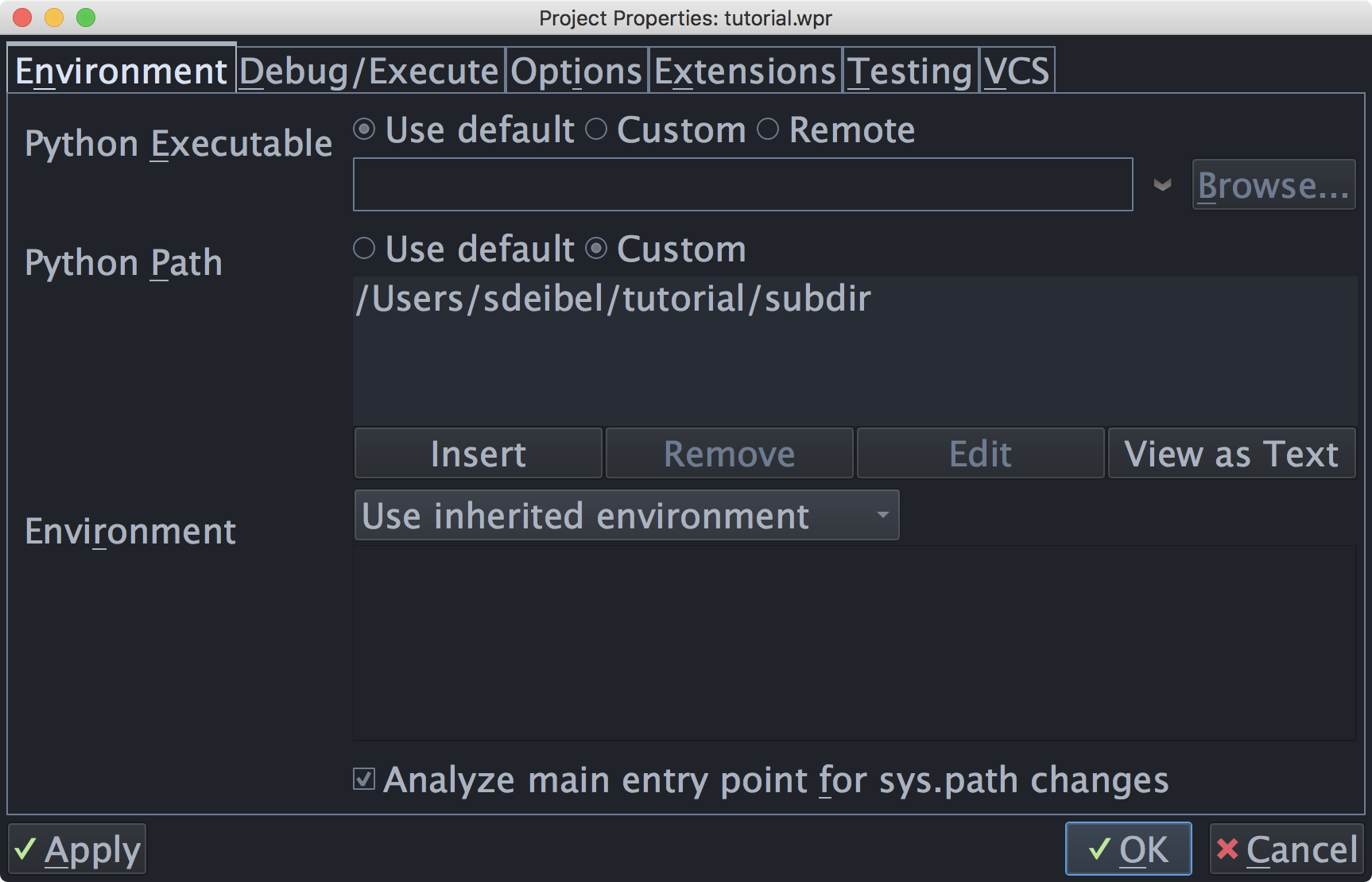Click the Insert path button
1372x882 pixels.
(478, 454)
